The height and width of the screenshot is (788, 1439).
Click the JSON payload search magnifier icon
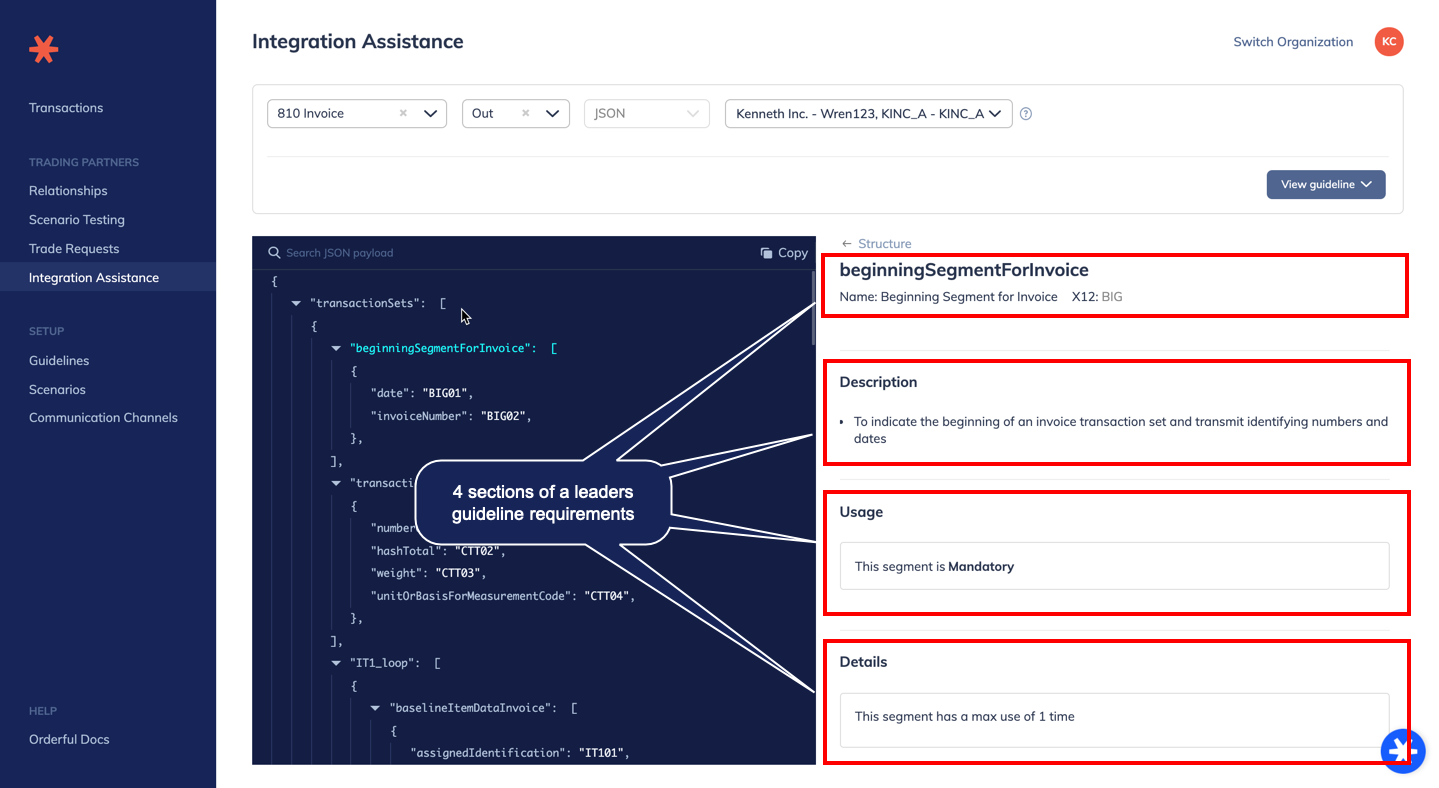[x=273, y=253]
